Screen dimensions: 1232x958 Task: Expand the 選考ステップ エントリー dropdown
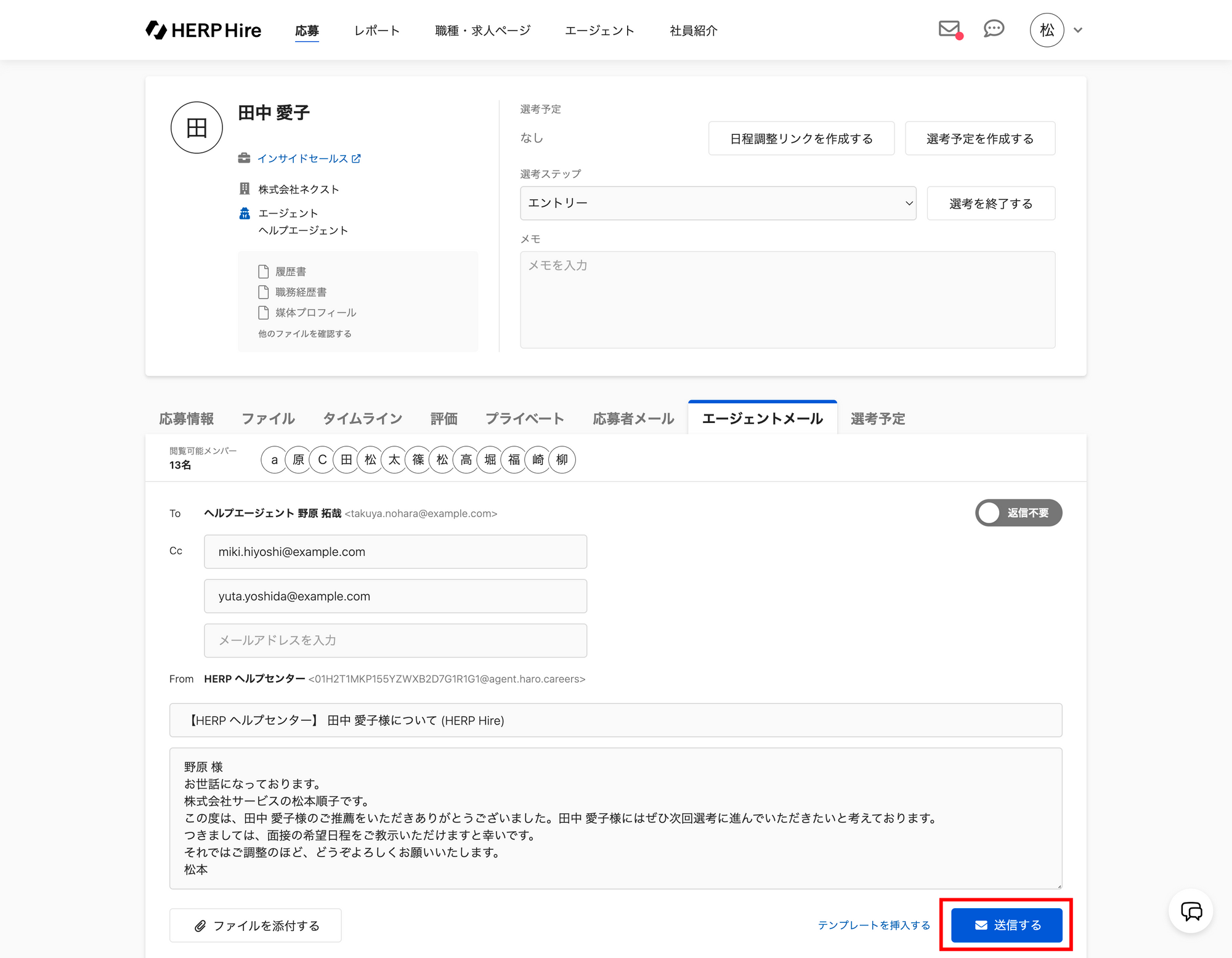click(x=718, y=203)
